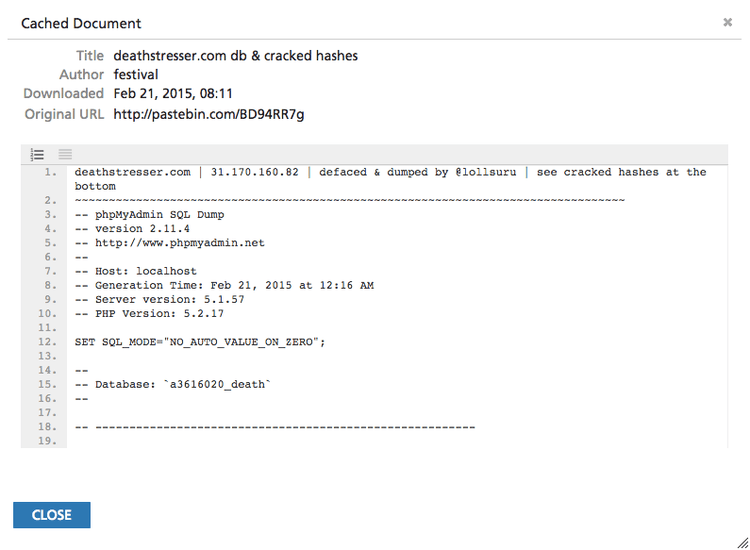Click the 'Cached Document' dialog heading
Image resolution: width=750 pixels, height=550 pixels.
coord(81,23)
